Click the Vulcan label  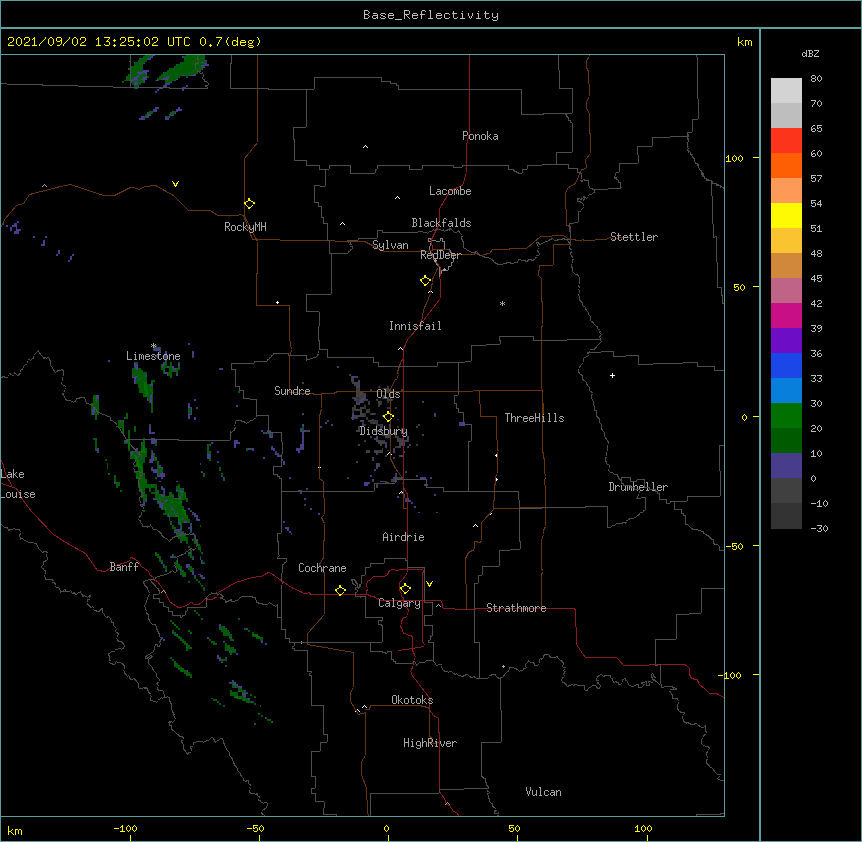pyautogui.click(x=543, y=792)
